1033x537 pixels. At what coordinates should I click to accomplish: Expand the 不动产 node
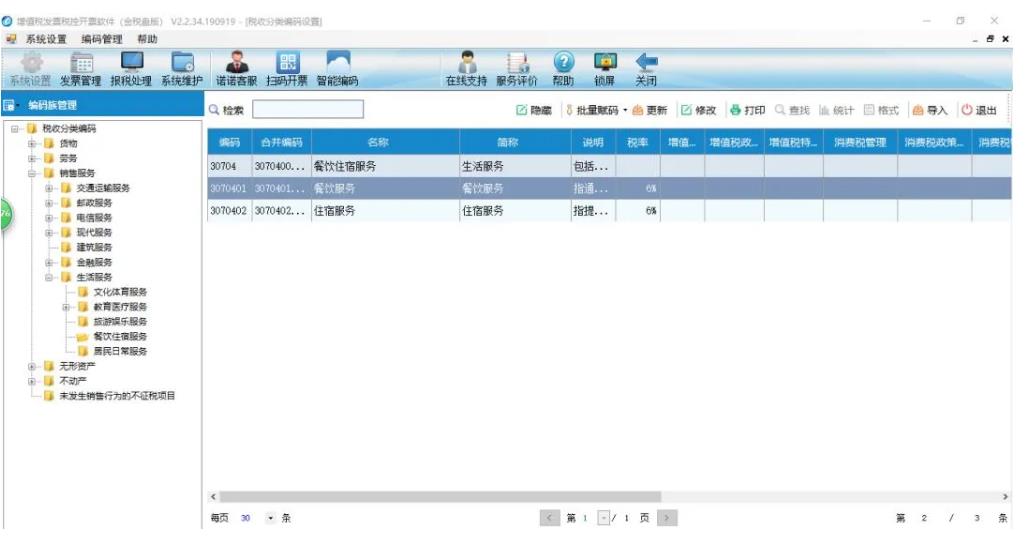coord(32,381)
